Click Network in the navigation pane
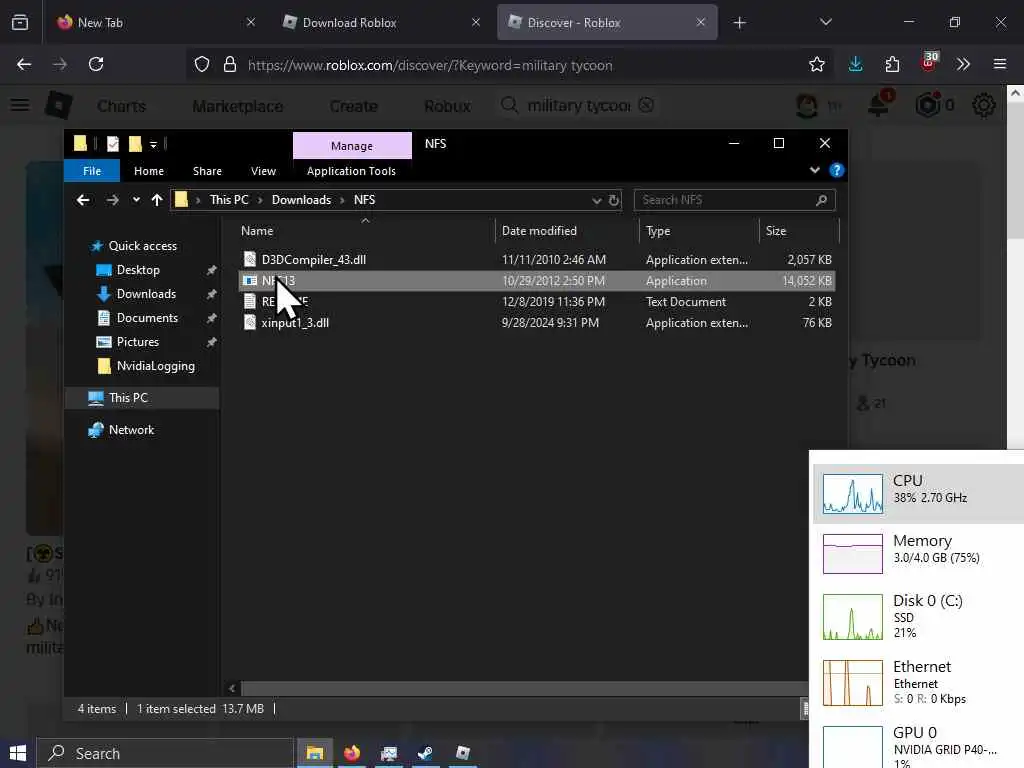The height and width of the screenshot is (768, 1024). [x=131, y=430]
